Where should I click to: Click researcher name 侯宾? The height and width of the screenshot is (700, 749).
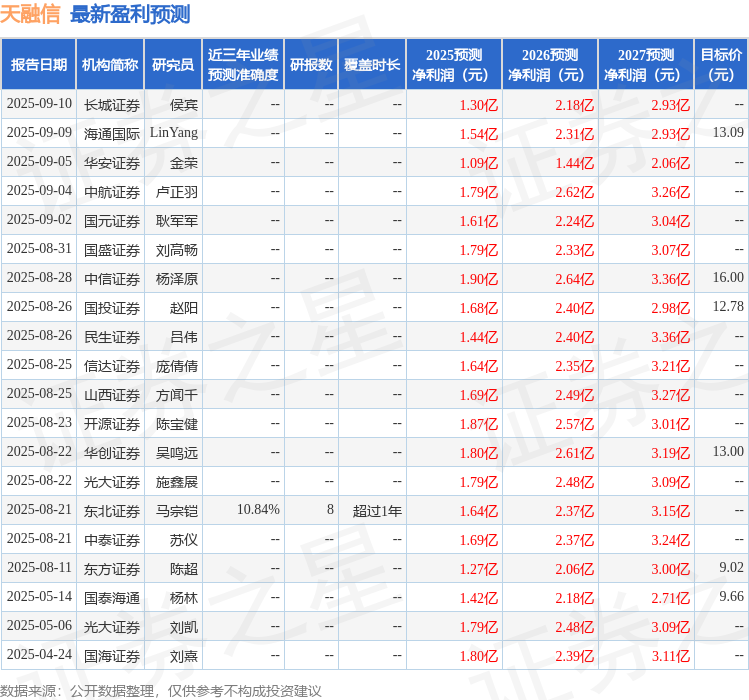point(184,105)
